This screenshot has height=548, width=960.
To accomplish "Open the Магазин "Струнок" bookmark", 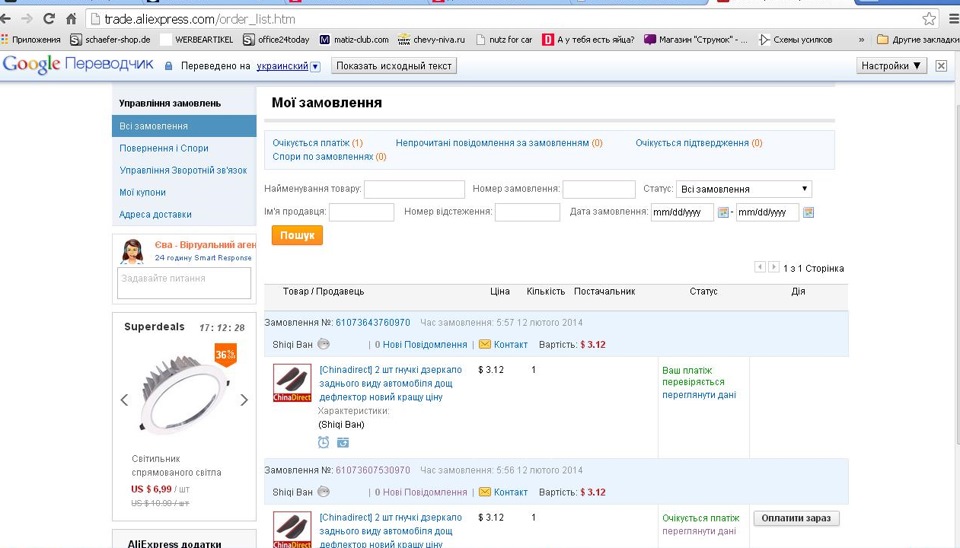I will [696, 39].
